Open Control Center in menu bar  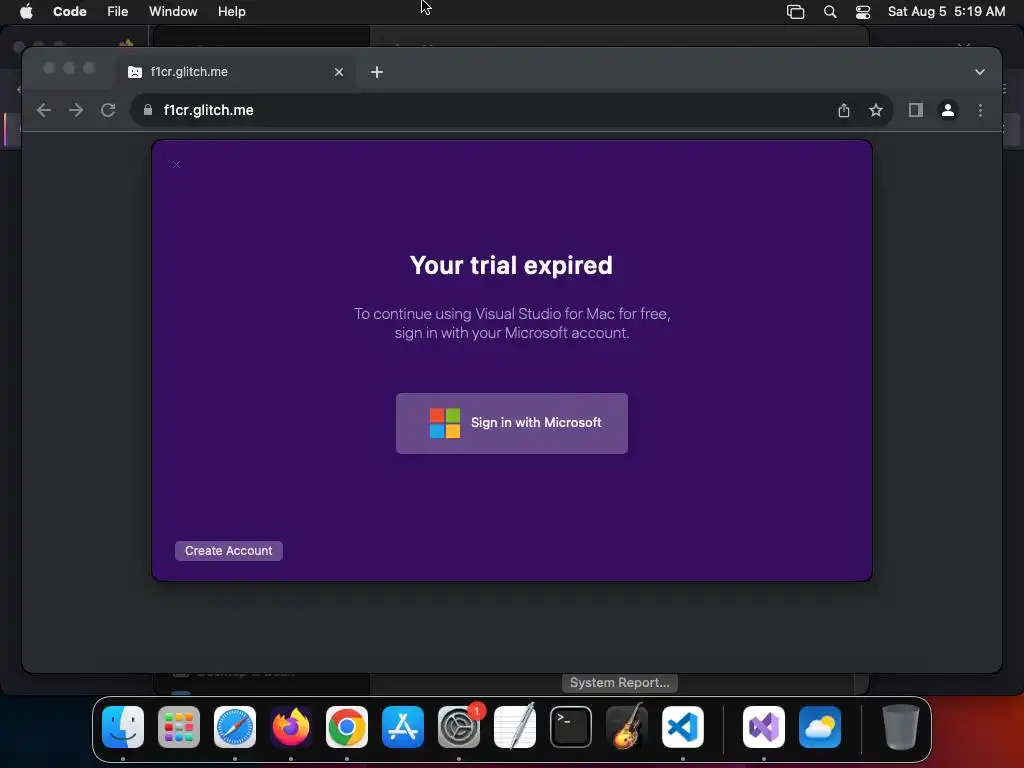(863, 12)
